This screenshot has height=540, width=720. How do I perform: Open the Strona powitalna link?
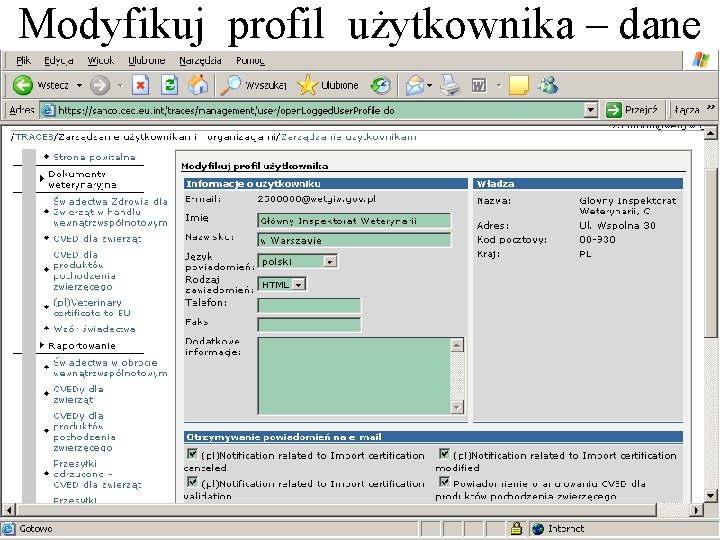94,157
